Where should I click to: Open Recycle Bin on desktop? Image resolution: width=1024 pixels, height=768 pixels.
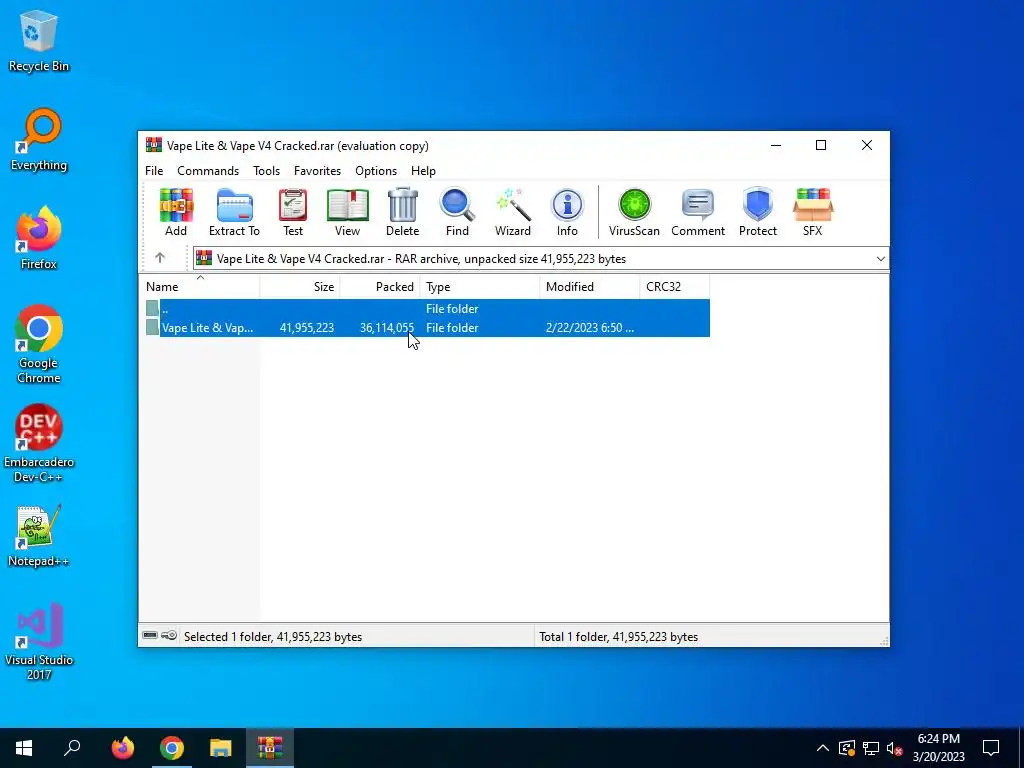click(x=39, y=41)
